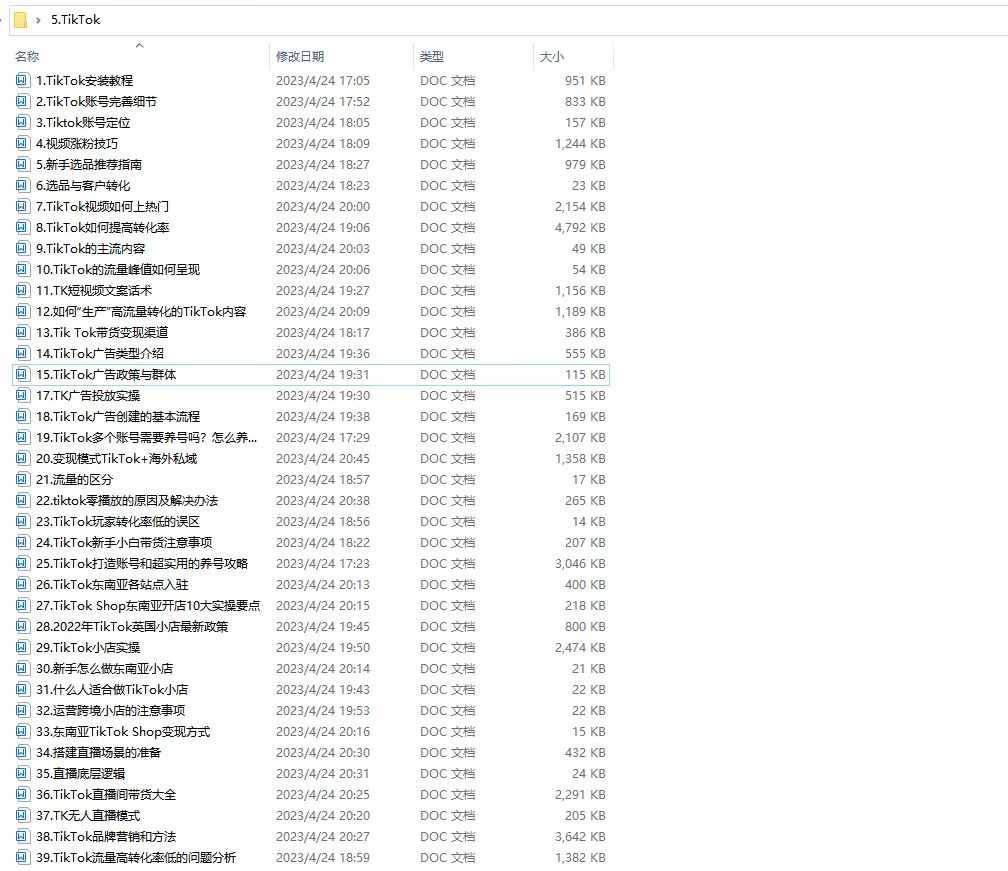Image resolution: width=1008 pixels, height=871 pixels.
Task: Click the DOC icon of 6.选品与客户转化
Action: (22, 185)
